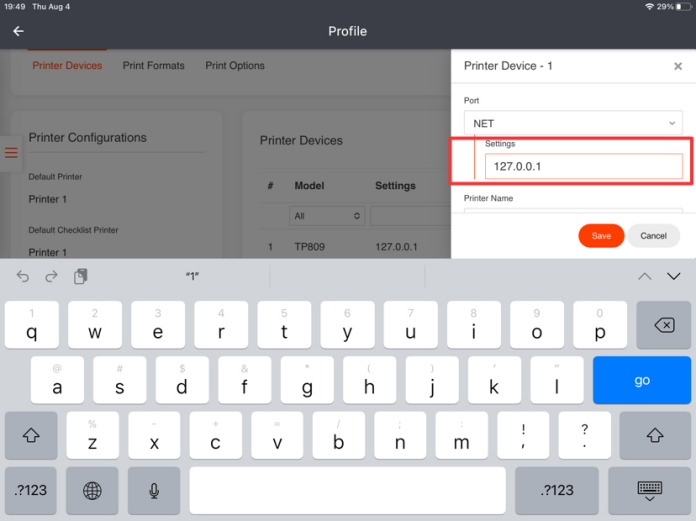Image resolution: width=696 pixels, height=521 pixels.
Task: Tap the e key
Action: (158, 325)
